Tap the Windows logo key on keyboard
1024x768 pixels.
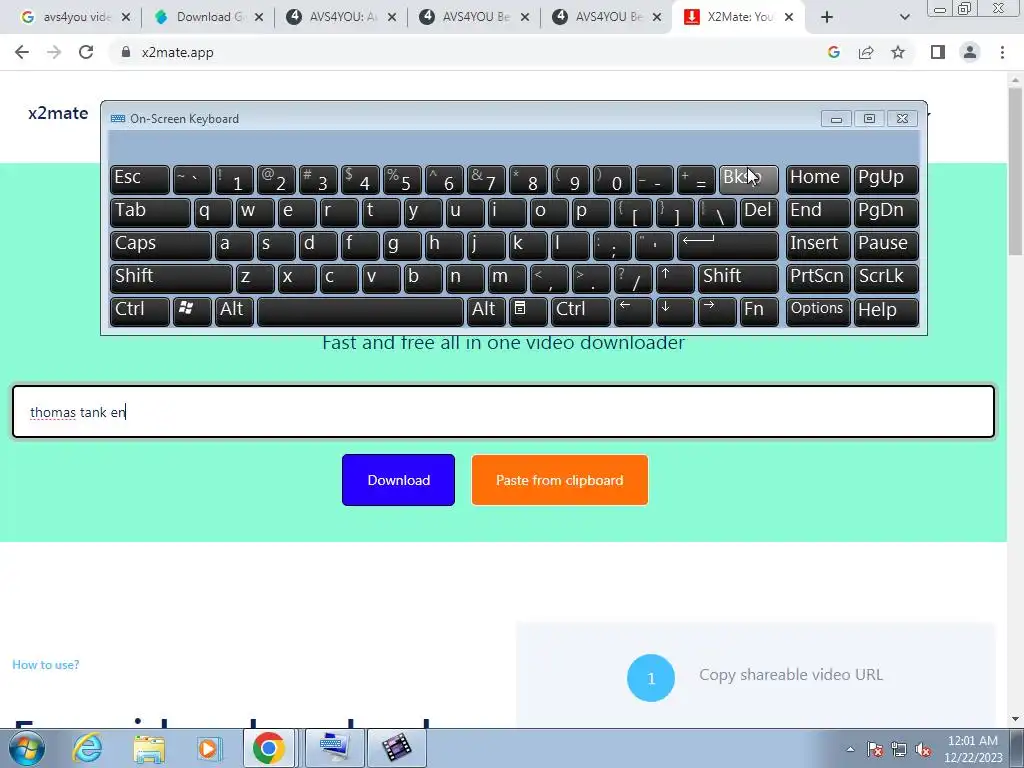tap(192, 312)
